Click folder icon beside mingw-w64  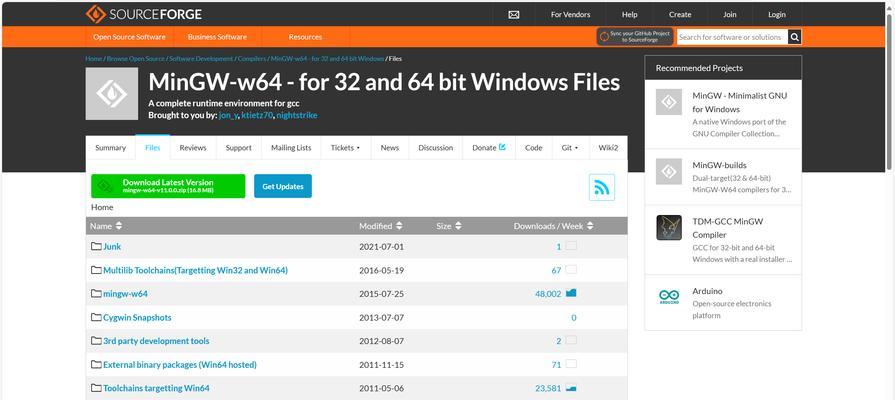[96, 294]
